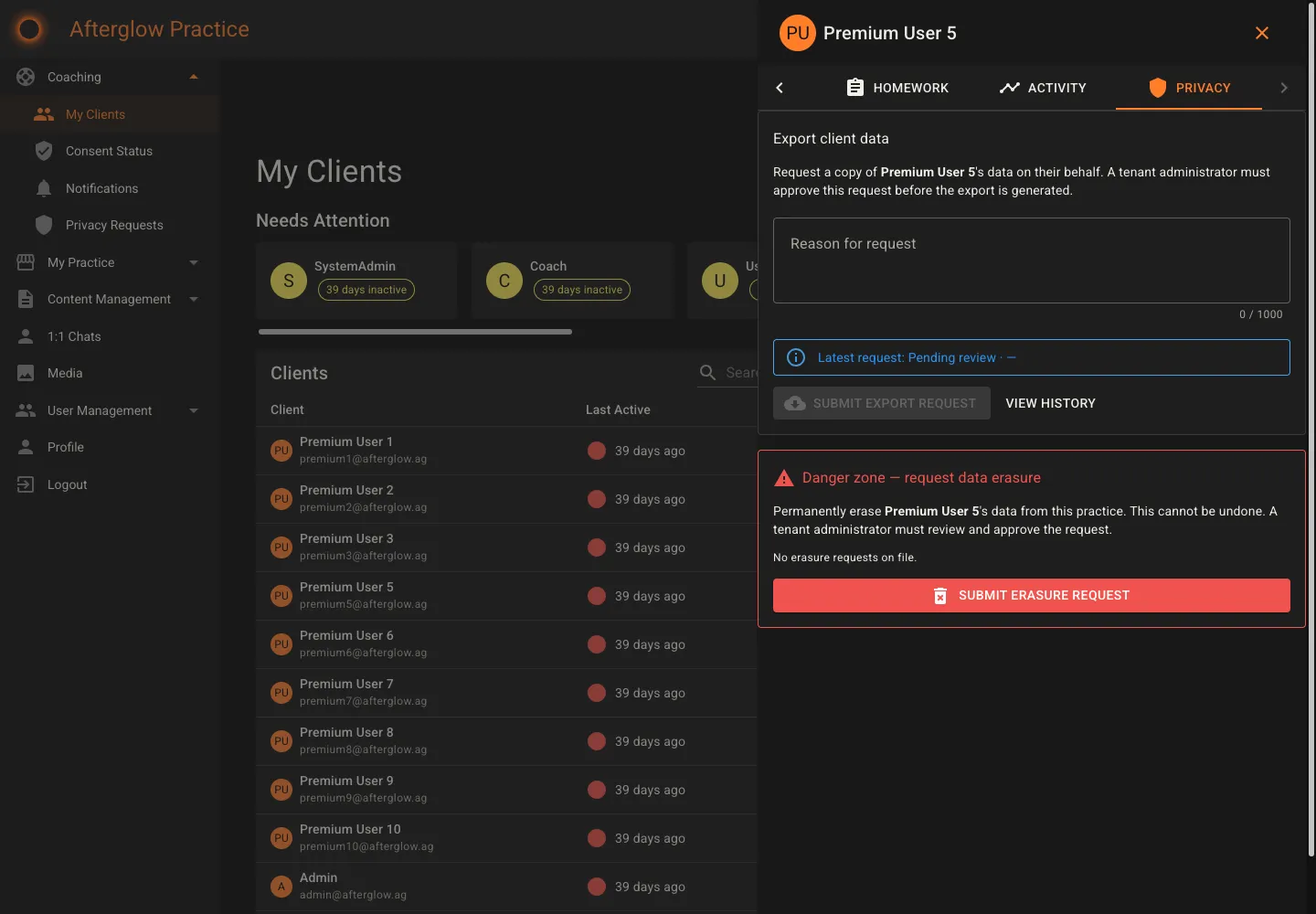Collapse the Coaching section arrow
1316x914 pixels.
(x=194, y=77)
